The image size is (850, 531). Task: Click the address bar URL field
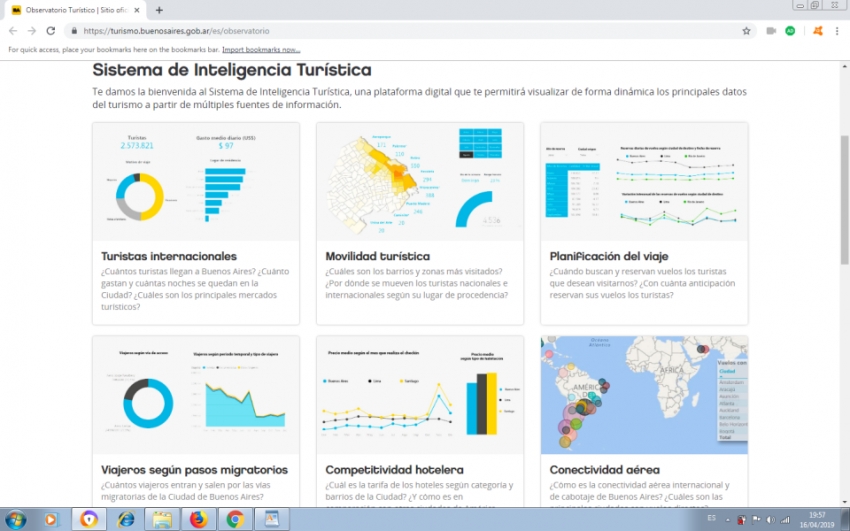[x=409, y=31]
